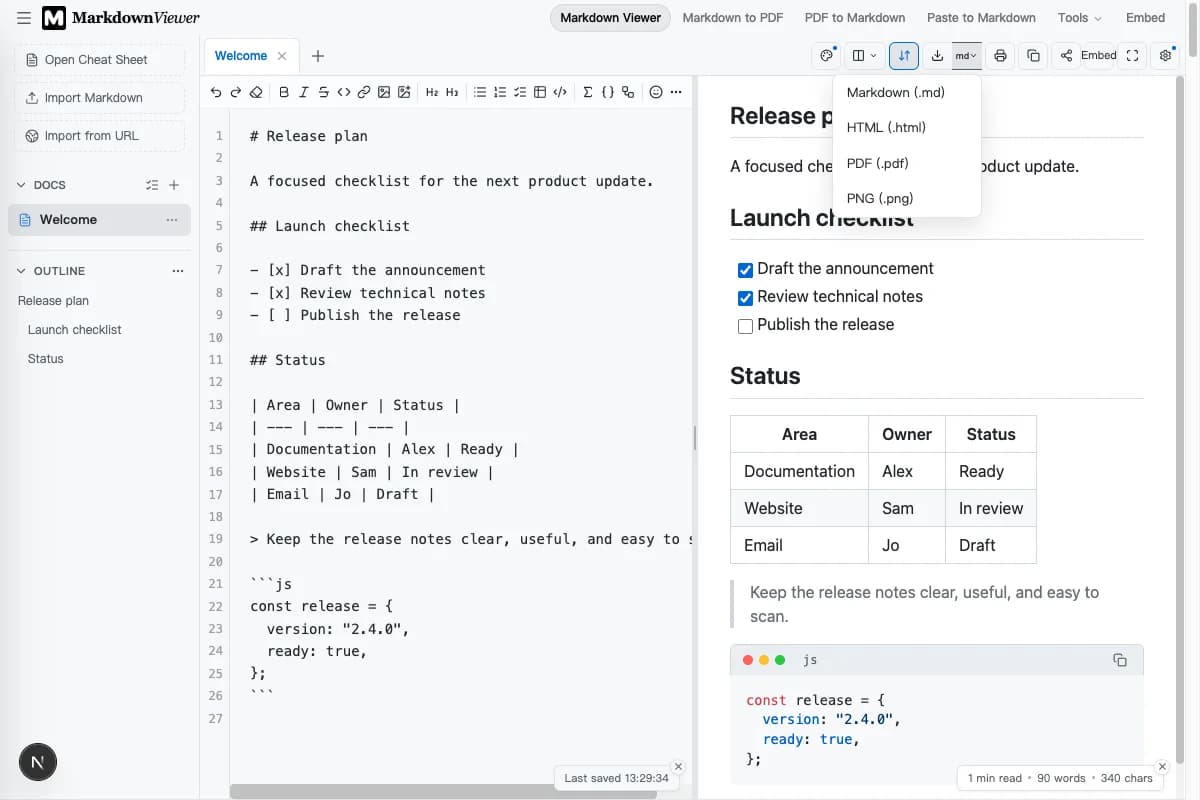Copy the js code block contents

click(x=1120, y=660)
